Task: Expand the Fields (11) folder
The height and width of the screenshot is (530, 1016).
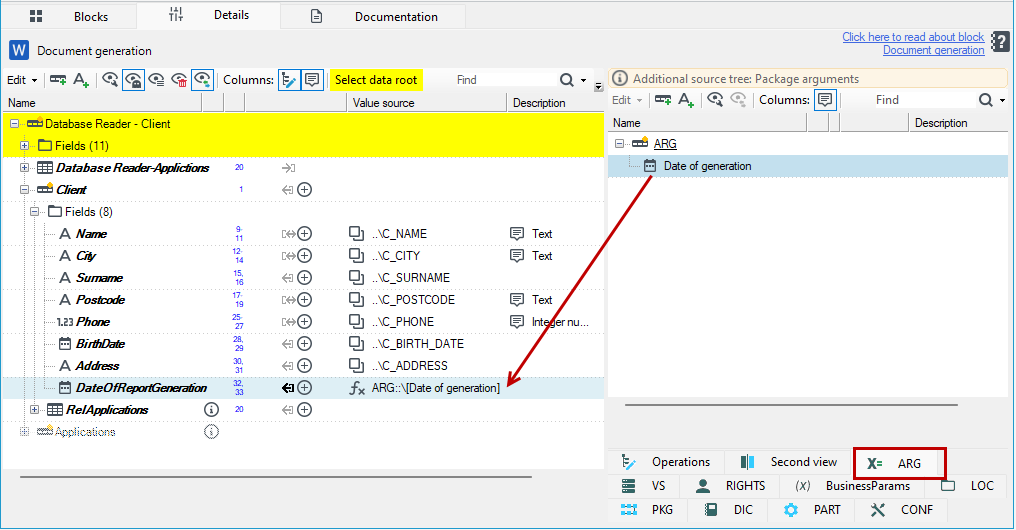Action: click(x=25, y=145)
